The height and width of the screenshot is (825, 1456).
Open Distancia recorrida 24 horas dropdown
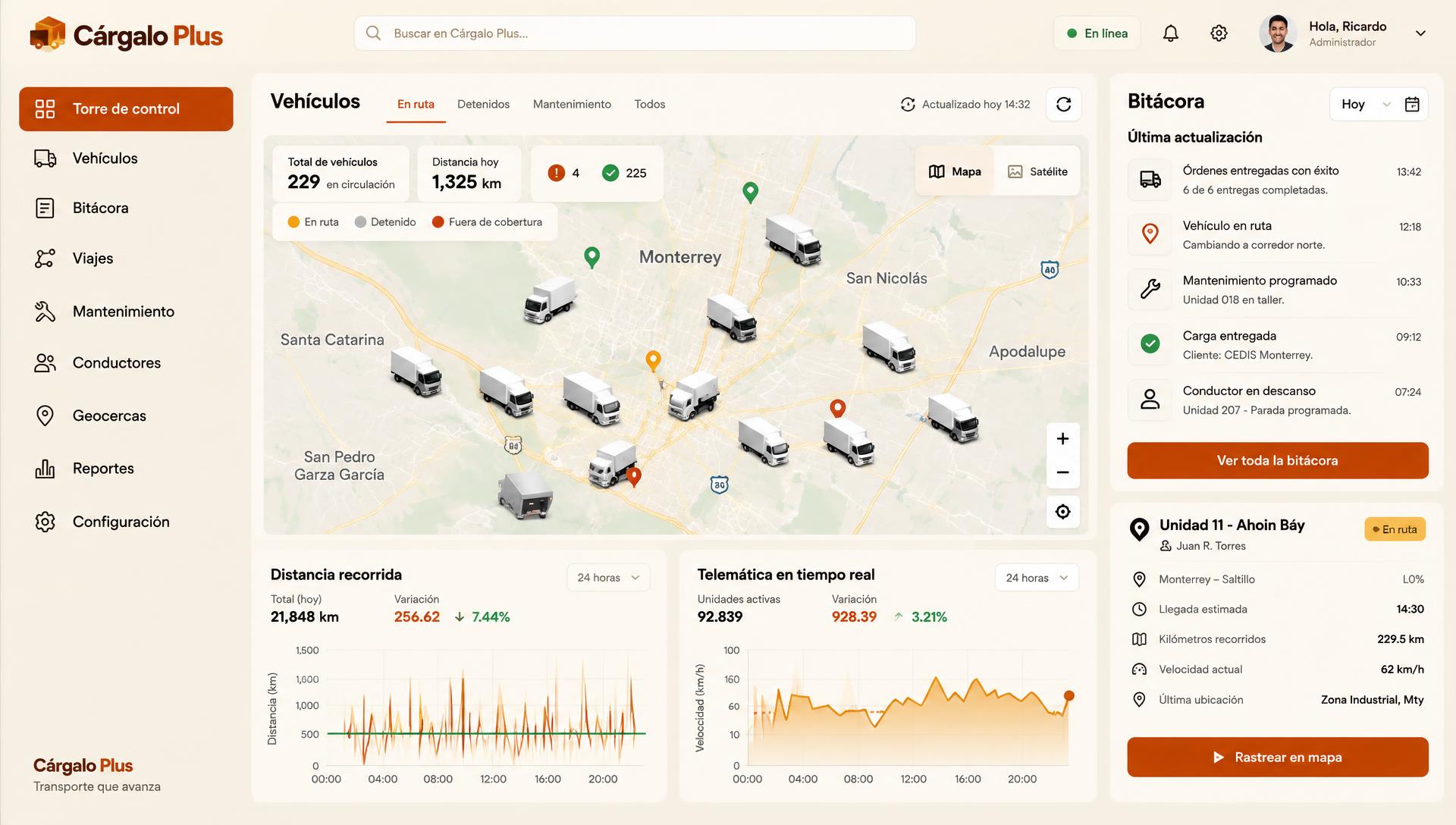pos(608,578)
